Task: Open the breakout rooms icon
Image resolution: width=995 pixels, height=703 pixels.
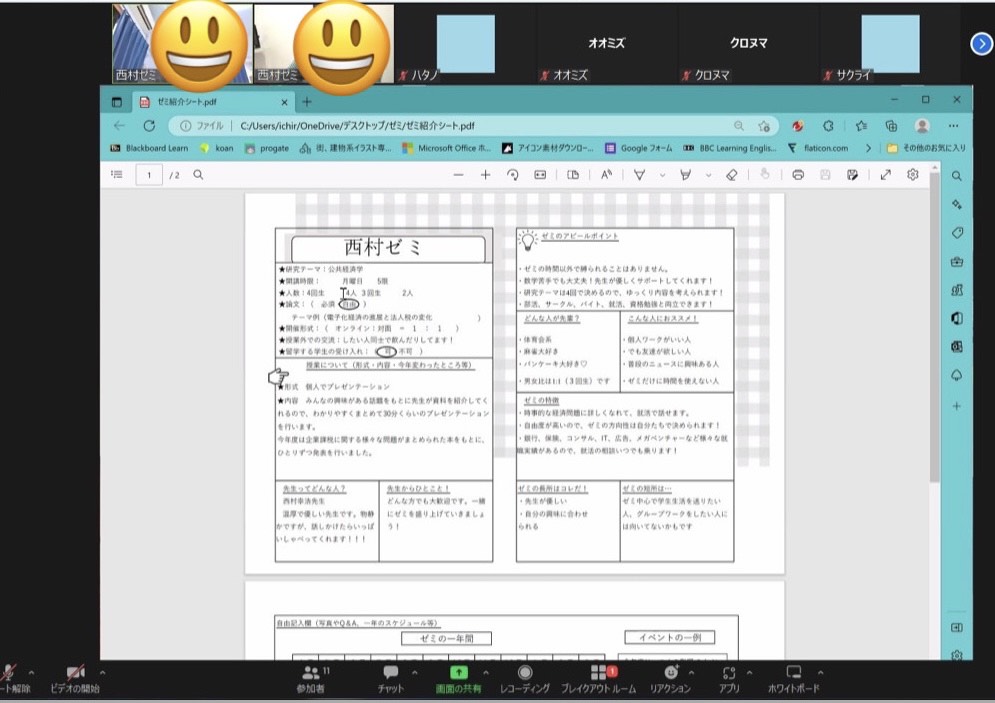Action: pyautogui.click(x=598, y=678)
